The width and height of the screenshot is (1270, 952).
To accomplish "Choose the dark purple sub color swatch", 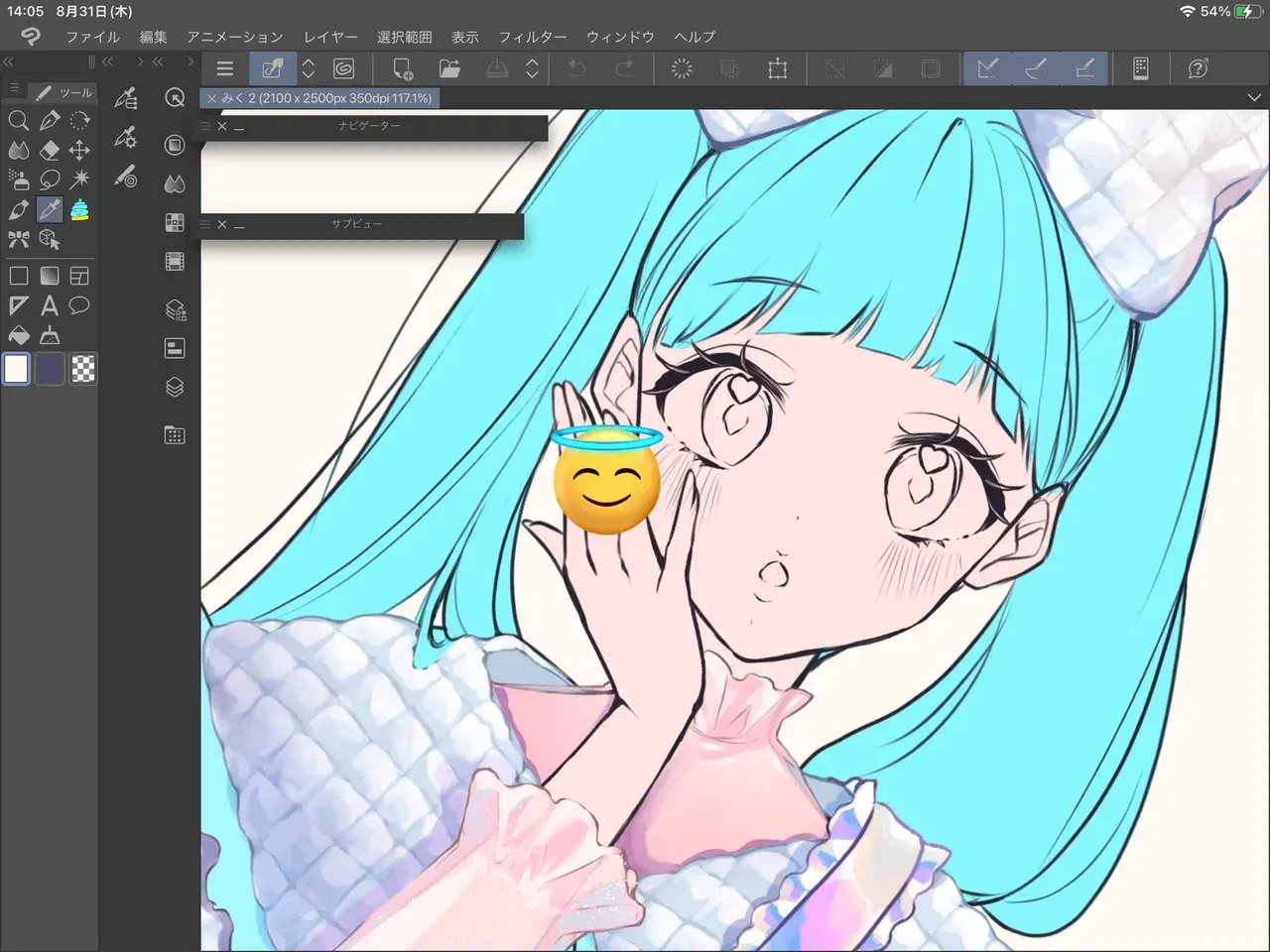I will coord(50,369).
